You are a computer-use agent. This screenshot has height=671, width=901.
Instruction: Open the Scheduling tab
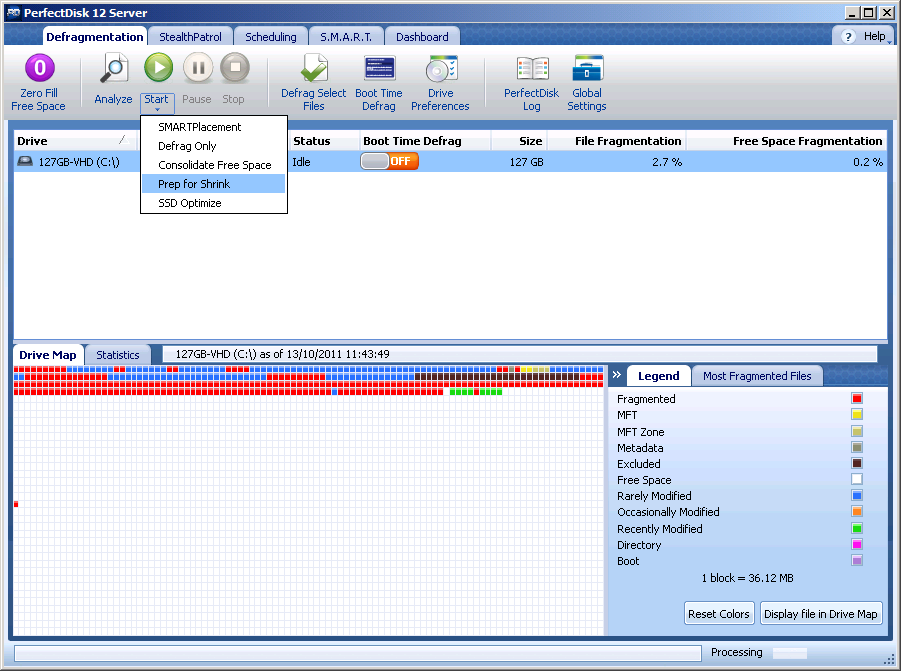[271, 37]
